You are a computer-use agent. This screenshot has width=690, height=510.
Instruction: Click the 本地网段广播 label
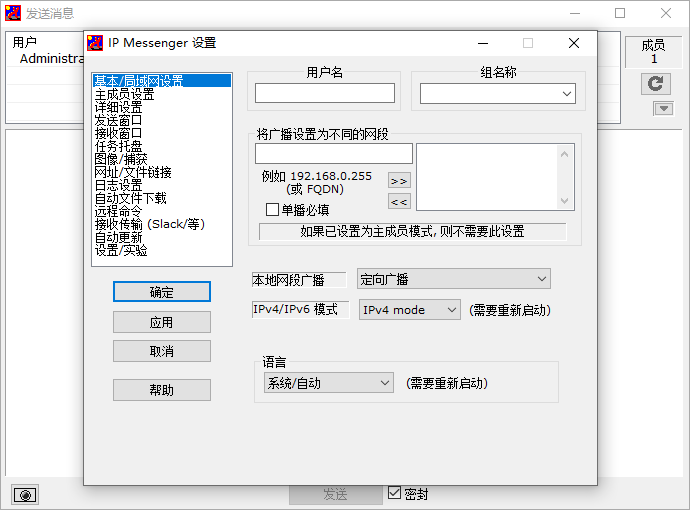pos(299,280)
